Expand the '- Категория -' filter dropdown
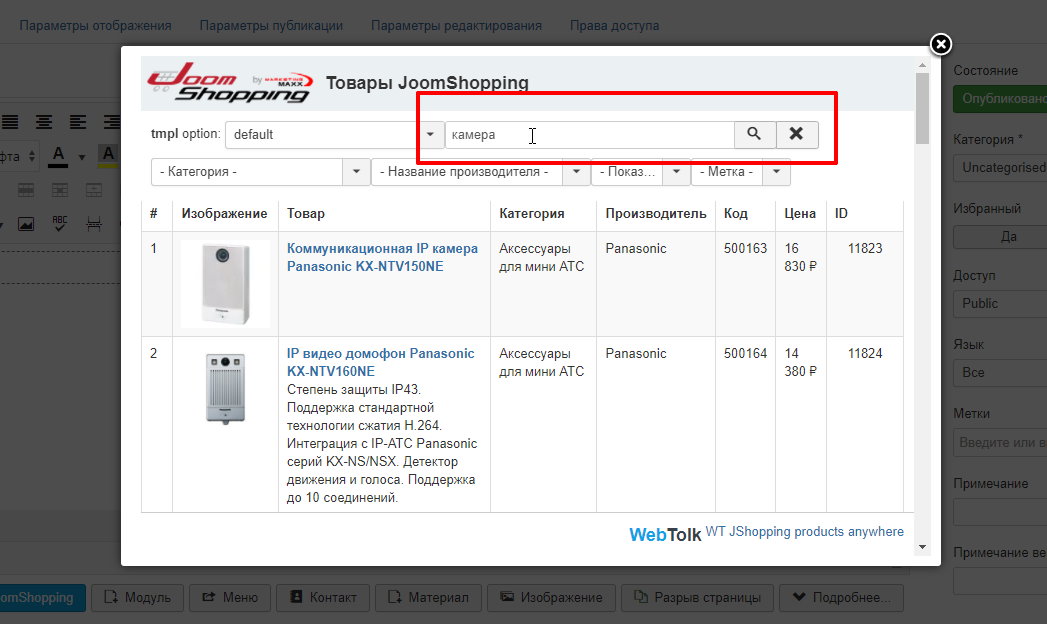Image resolution: width=1047 pixels, height=624 pixels. point(260,172)
